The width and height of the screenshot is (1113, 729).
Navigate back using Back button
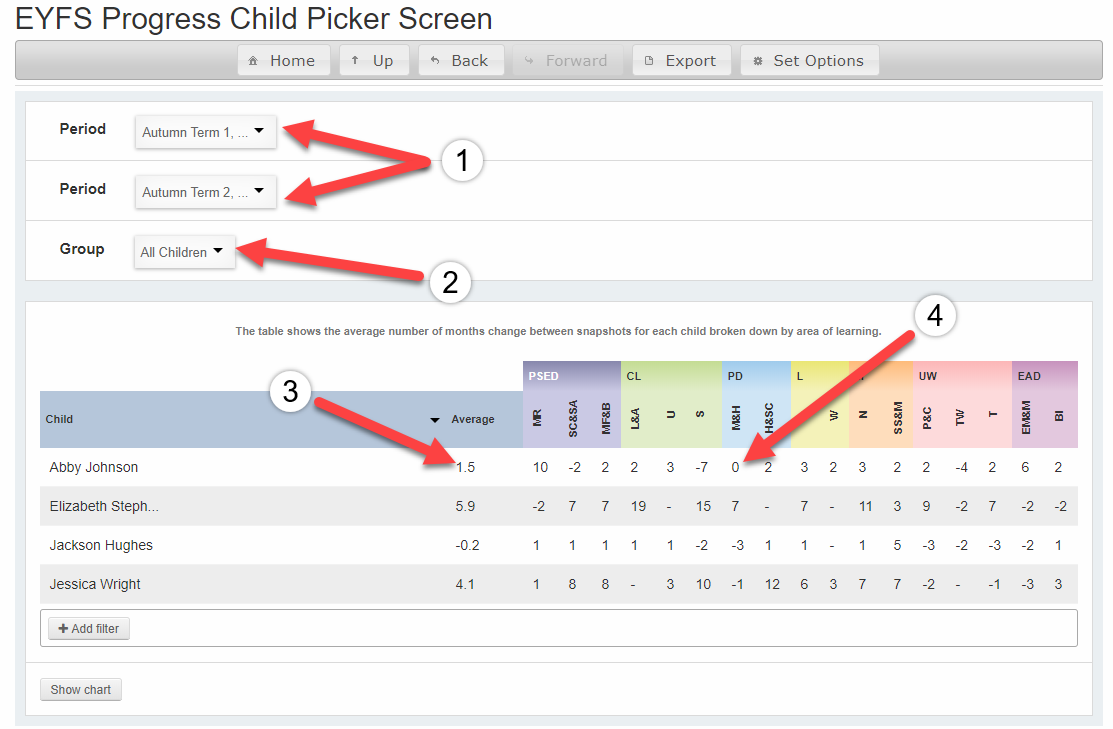(x=460, y=61)
